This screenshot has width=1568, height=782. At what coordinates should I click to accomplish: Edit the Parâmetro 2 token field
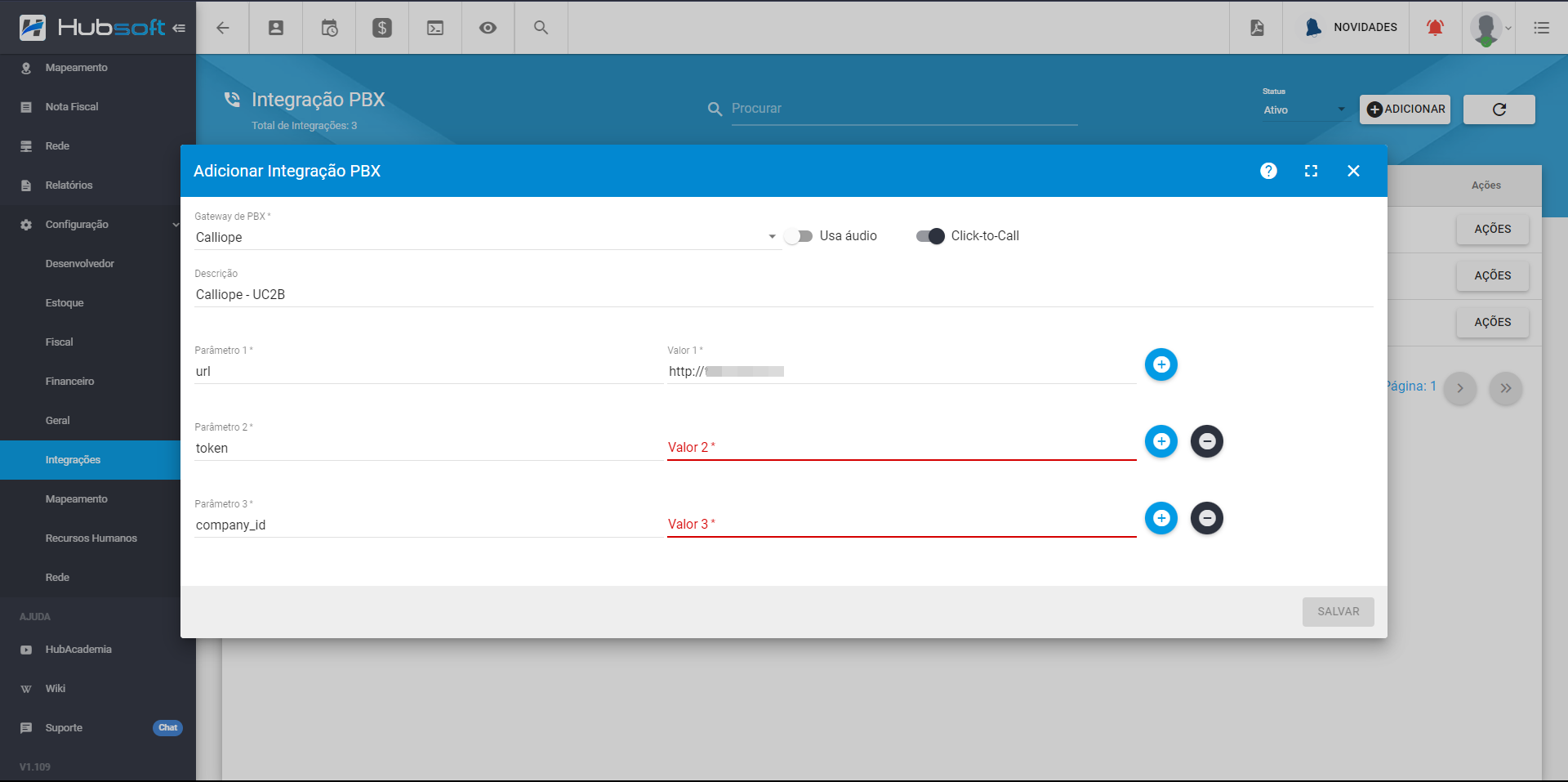click(x=429, y=449)
